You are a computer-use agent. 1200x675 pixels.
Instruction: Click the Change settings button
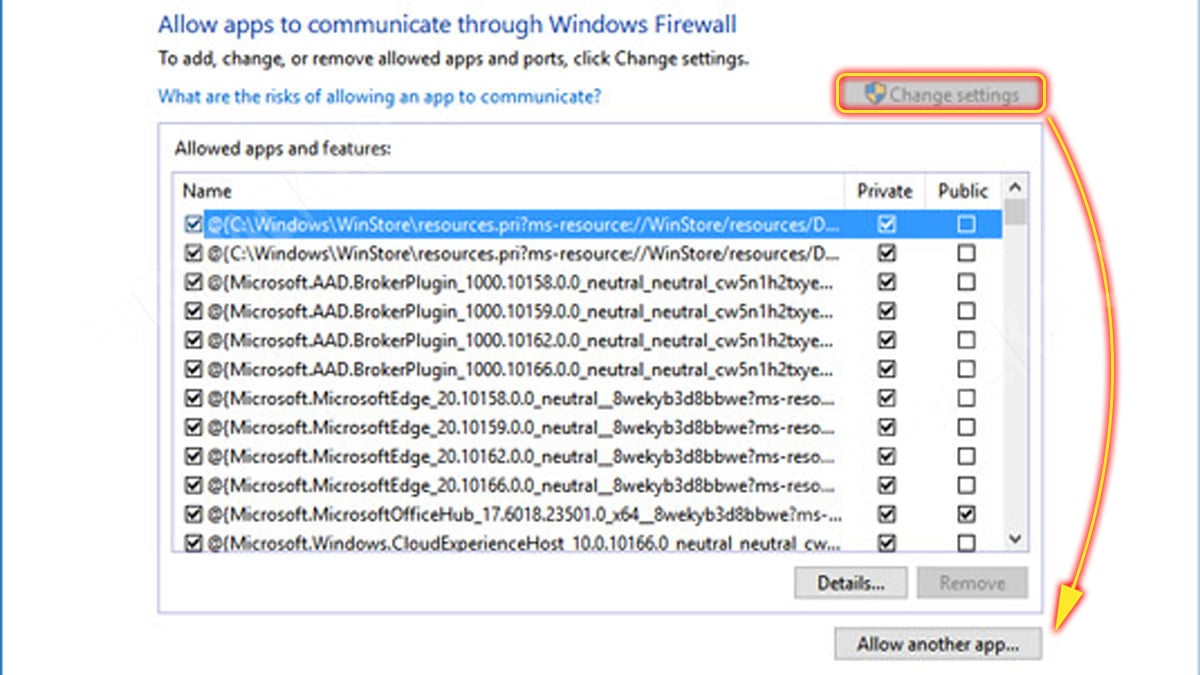(x=940, y=95)
